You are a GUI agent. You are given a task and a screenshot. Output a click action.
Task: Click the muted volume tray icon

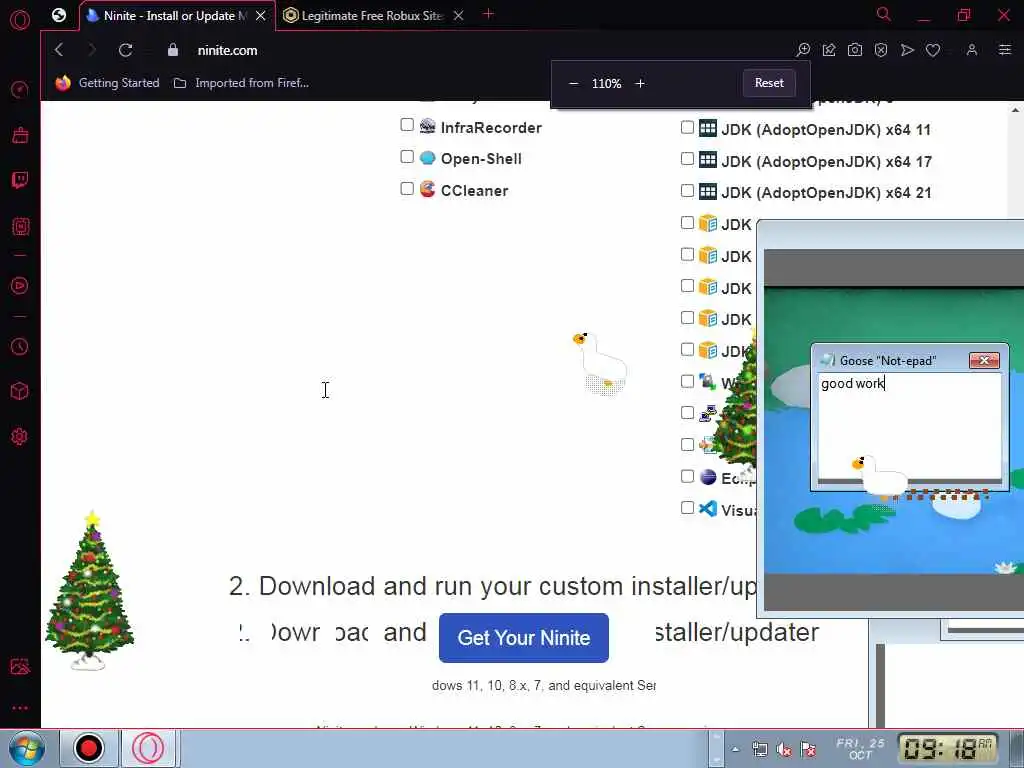click(784, 750)
